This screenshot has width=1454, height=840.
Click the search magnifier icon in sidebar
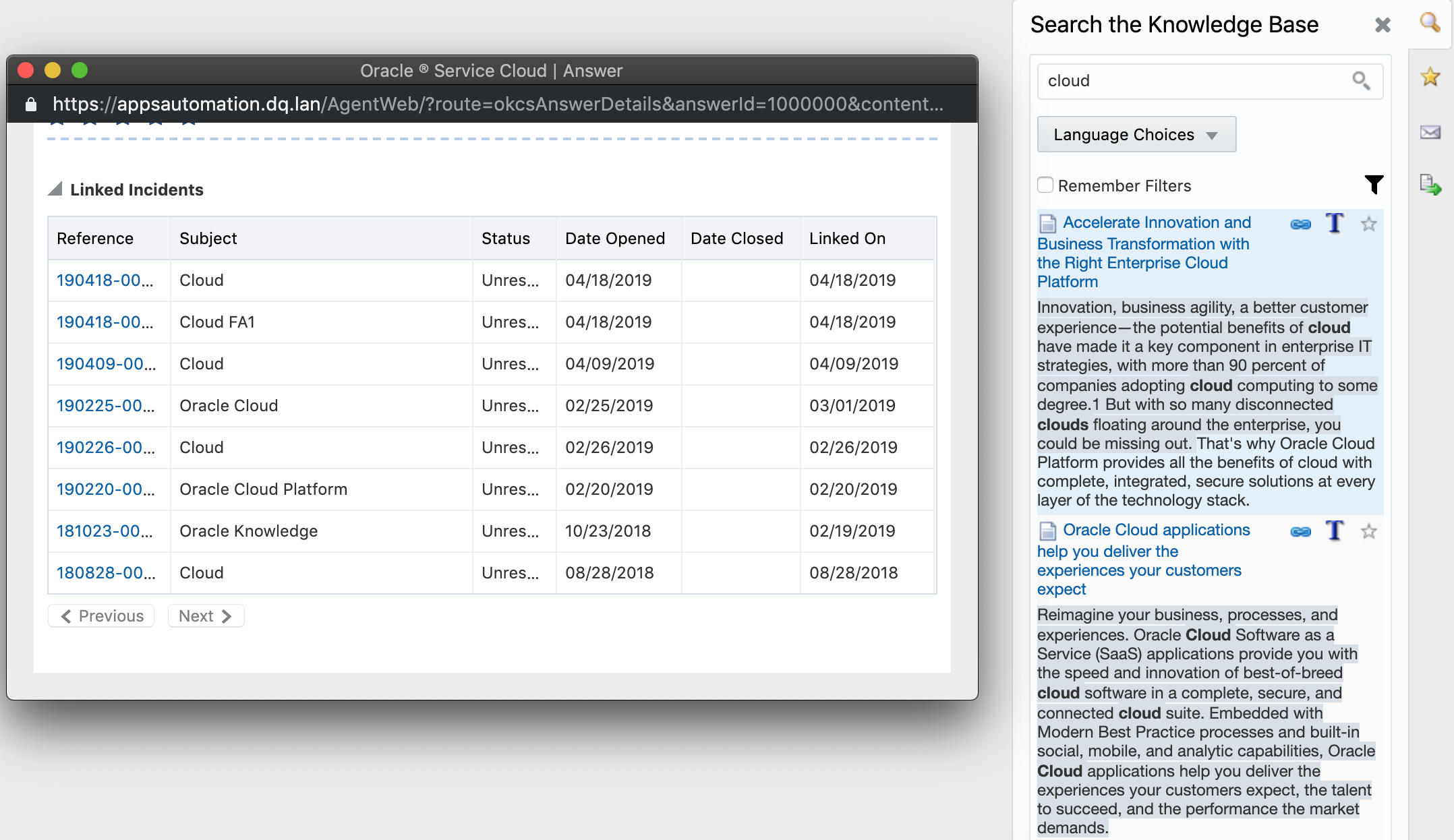(x=1430, y=22)
